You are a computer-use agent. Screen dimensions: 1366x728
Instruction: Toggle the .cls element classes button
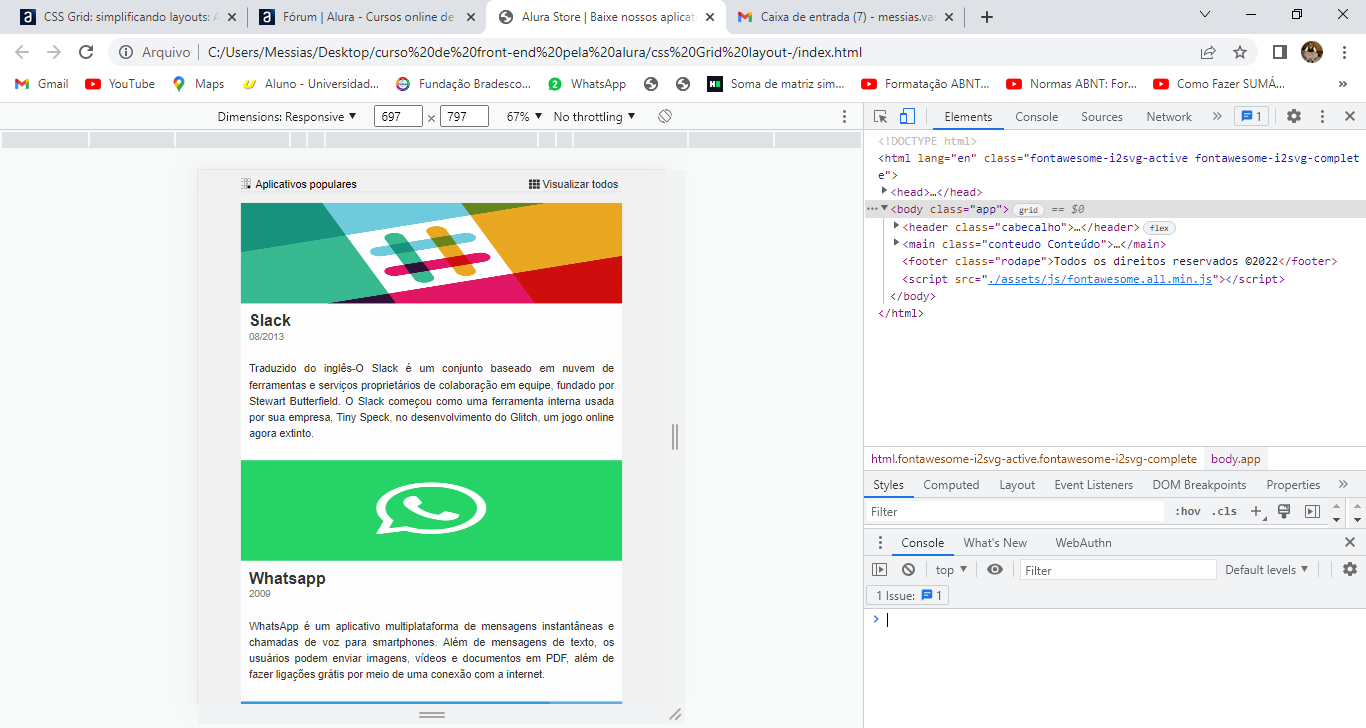[x=1224, y=511]
